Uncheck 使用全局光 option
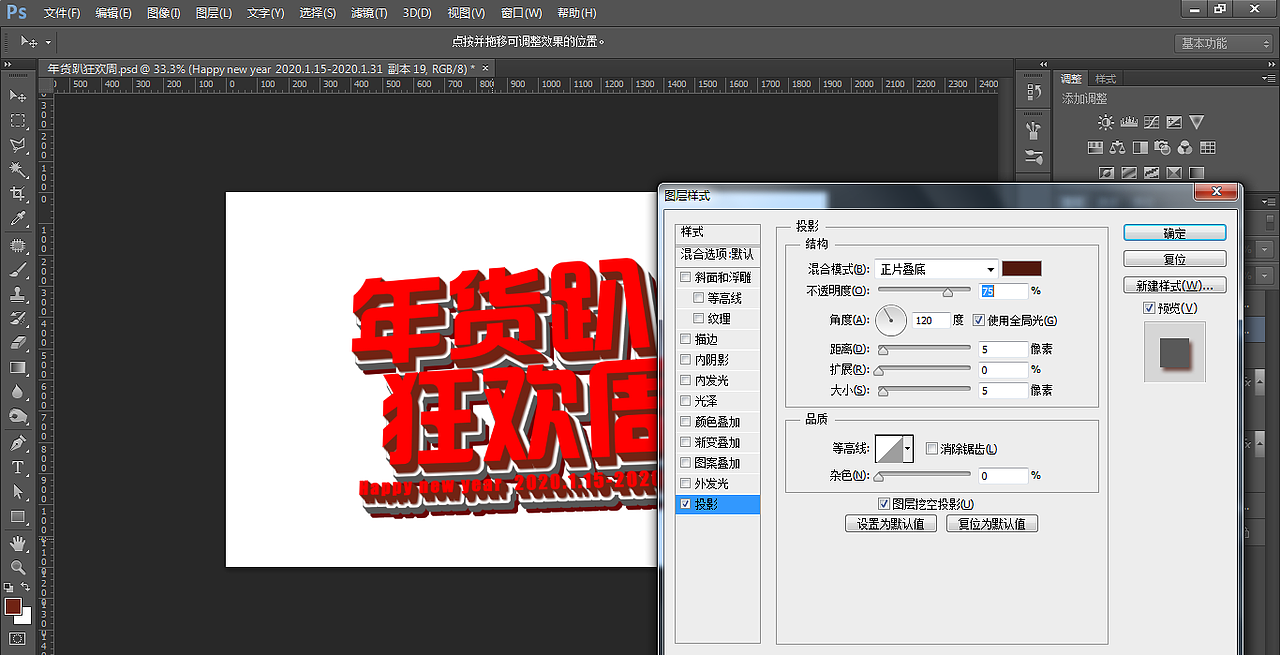 978,320
